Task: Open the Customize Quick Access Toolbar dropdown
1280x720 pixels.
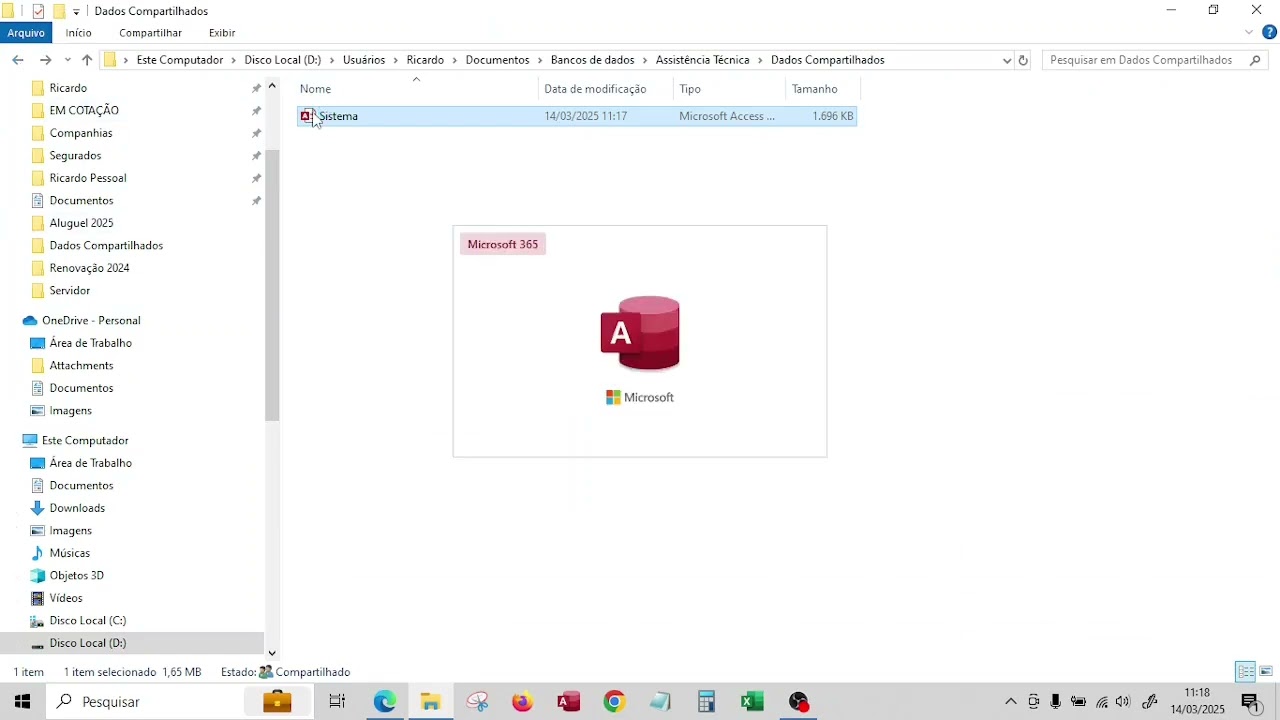Action: [x=76, y=12]
